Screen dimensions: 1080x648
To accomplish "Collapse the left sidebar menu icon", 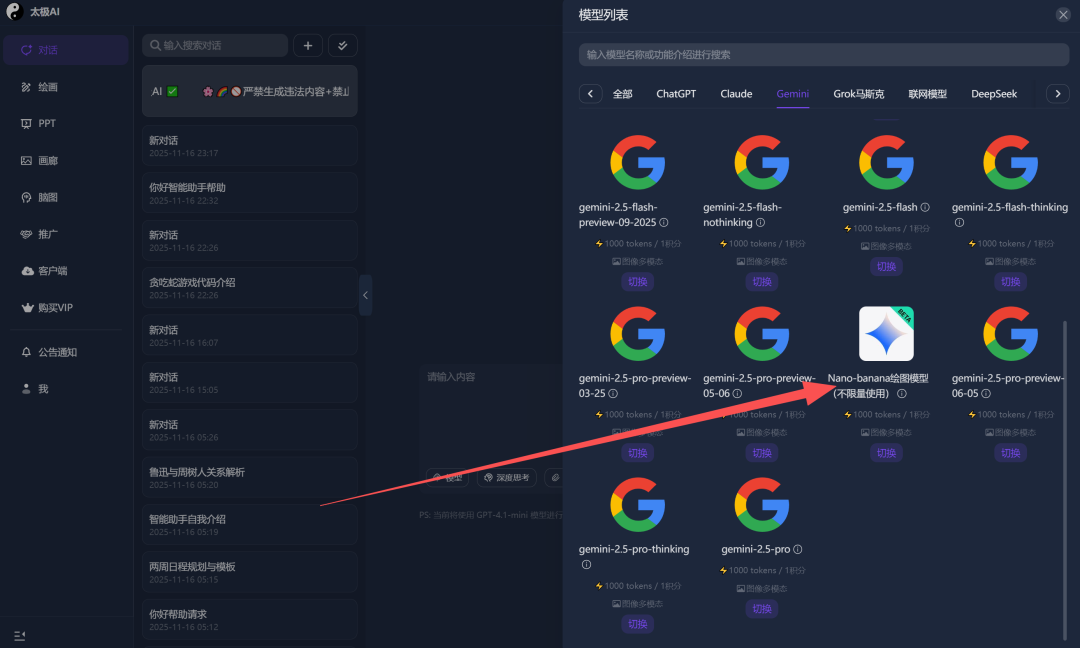I will pos(19,636).
